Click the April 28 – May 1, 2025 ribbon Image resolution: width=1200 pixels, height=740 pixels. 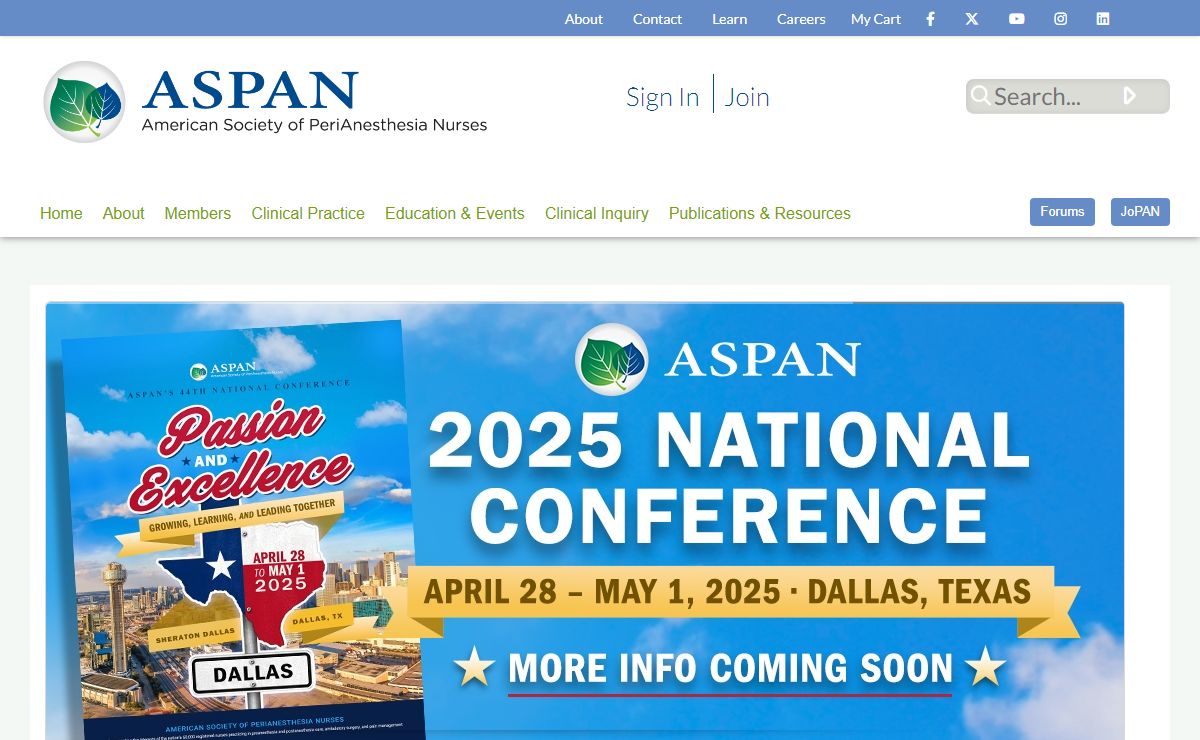(728, 591)
